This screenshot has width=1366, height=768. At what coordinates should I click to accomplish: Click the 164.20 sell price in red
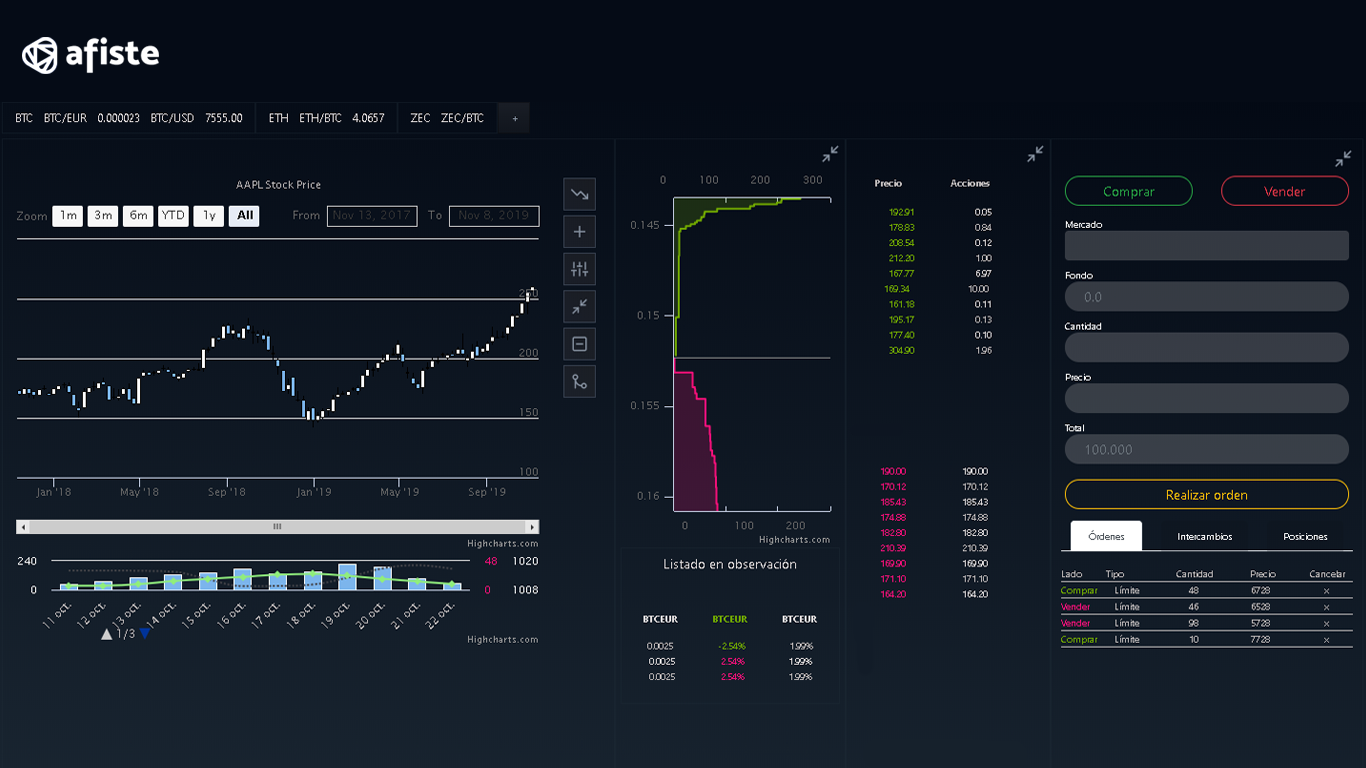tap(893, 594)
